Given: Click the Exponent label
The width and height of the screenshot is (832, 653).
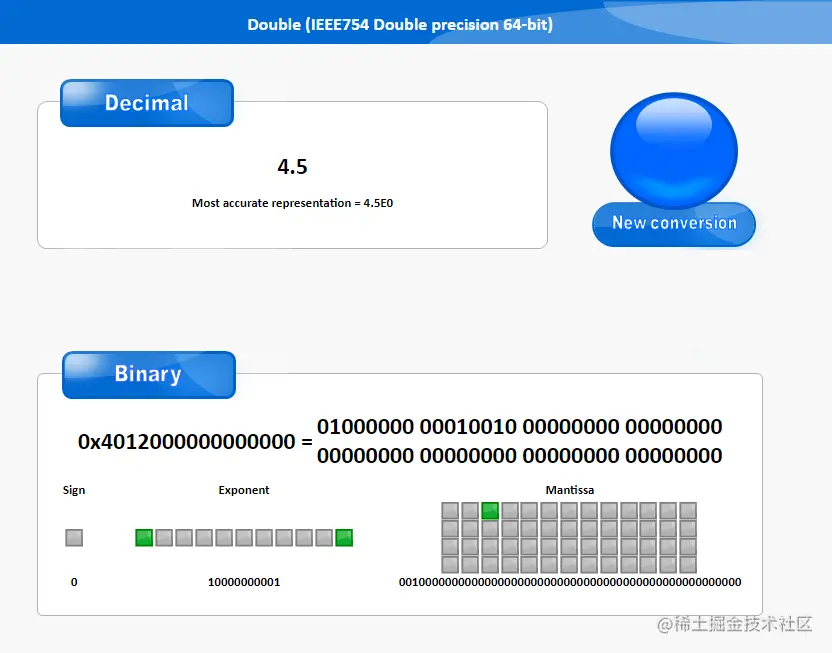Looking at the screenshot, I should (244, 490).
